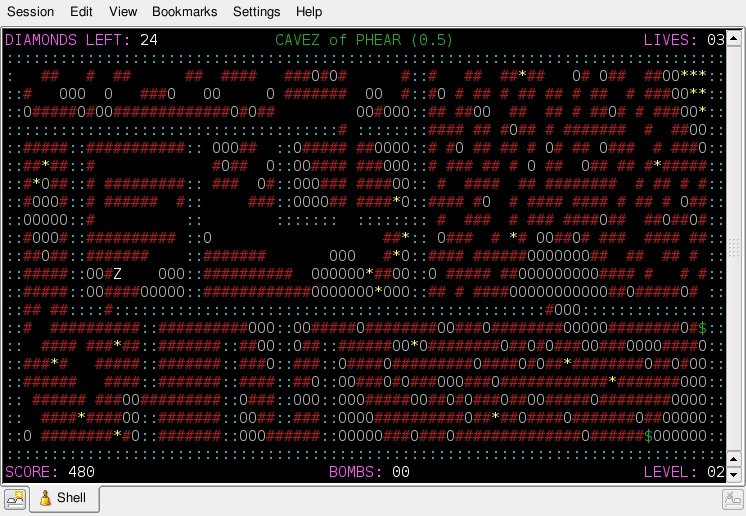Click the white Z player character
Screen dimensions: 746x516
[x=117, y=273]
